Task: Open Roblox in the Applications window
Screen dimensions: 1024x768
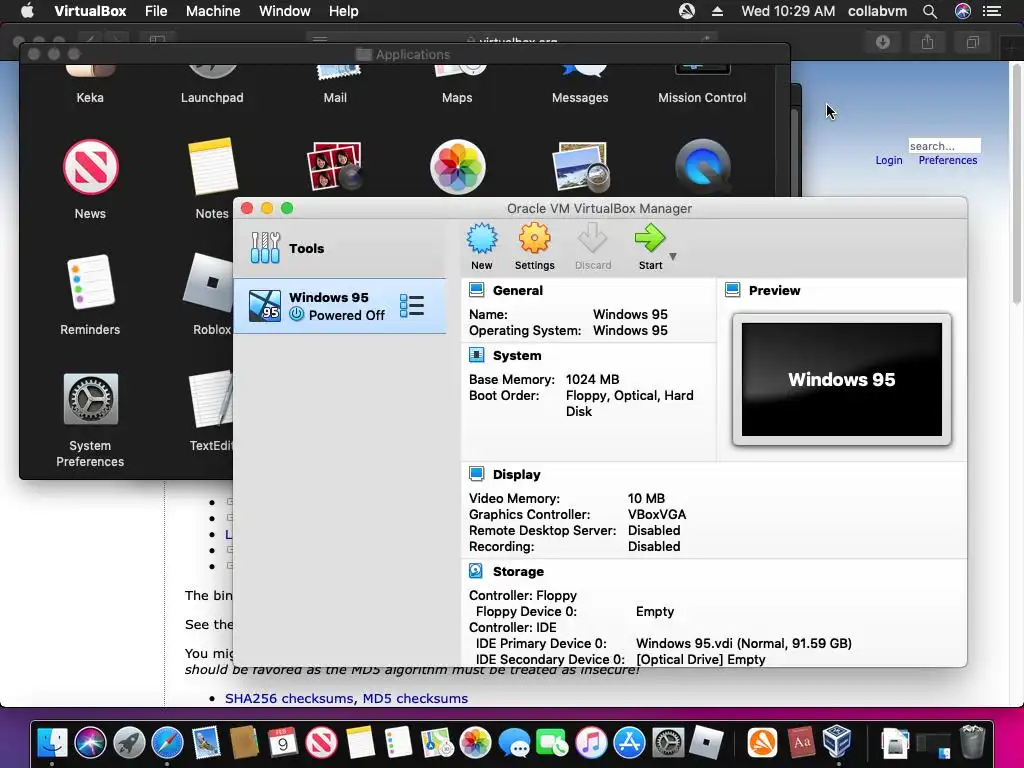Action: pos(210,282)
